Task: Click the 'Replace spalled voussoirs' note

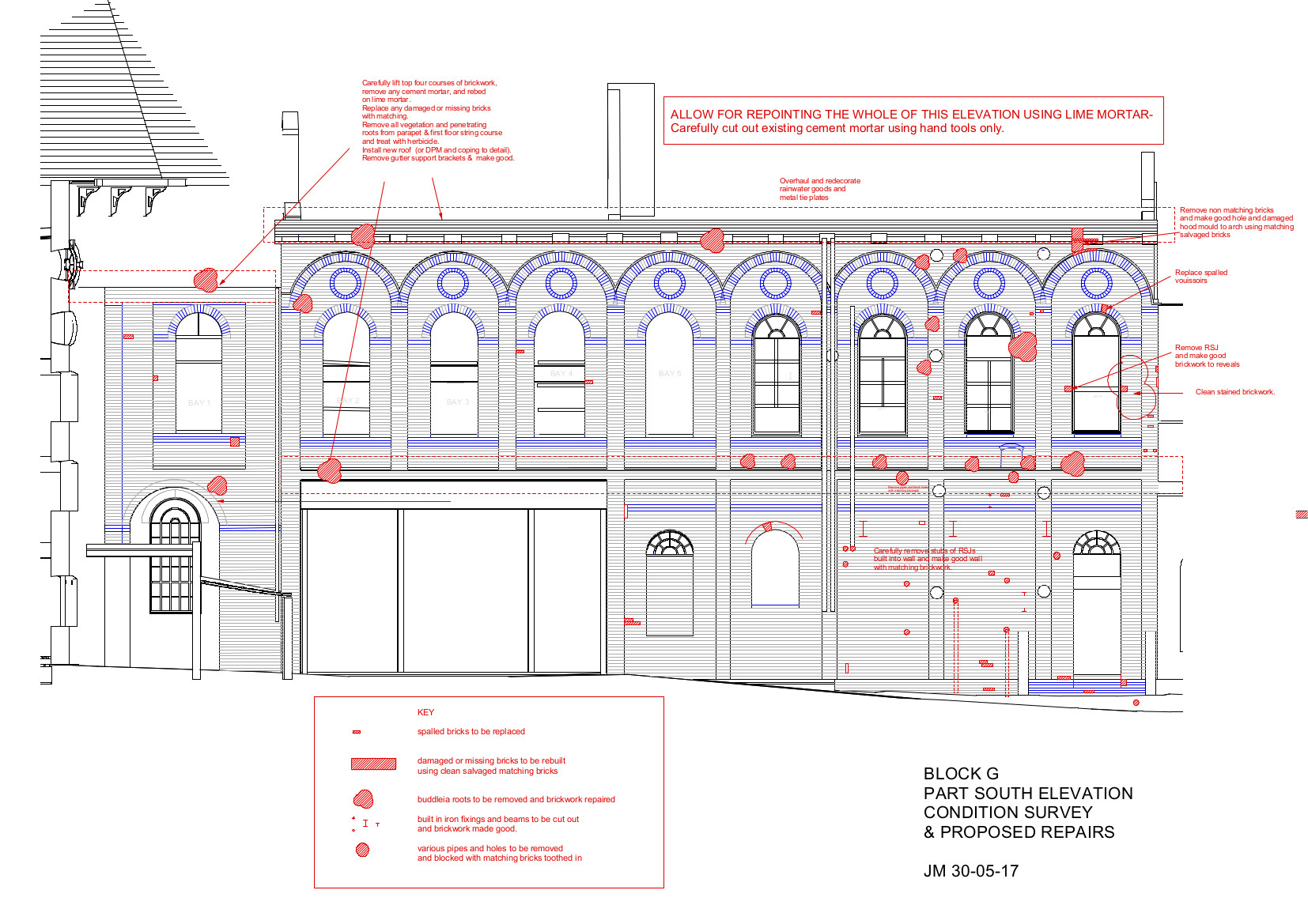Action: click(x=1200, y=277)
